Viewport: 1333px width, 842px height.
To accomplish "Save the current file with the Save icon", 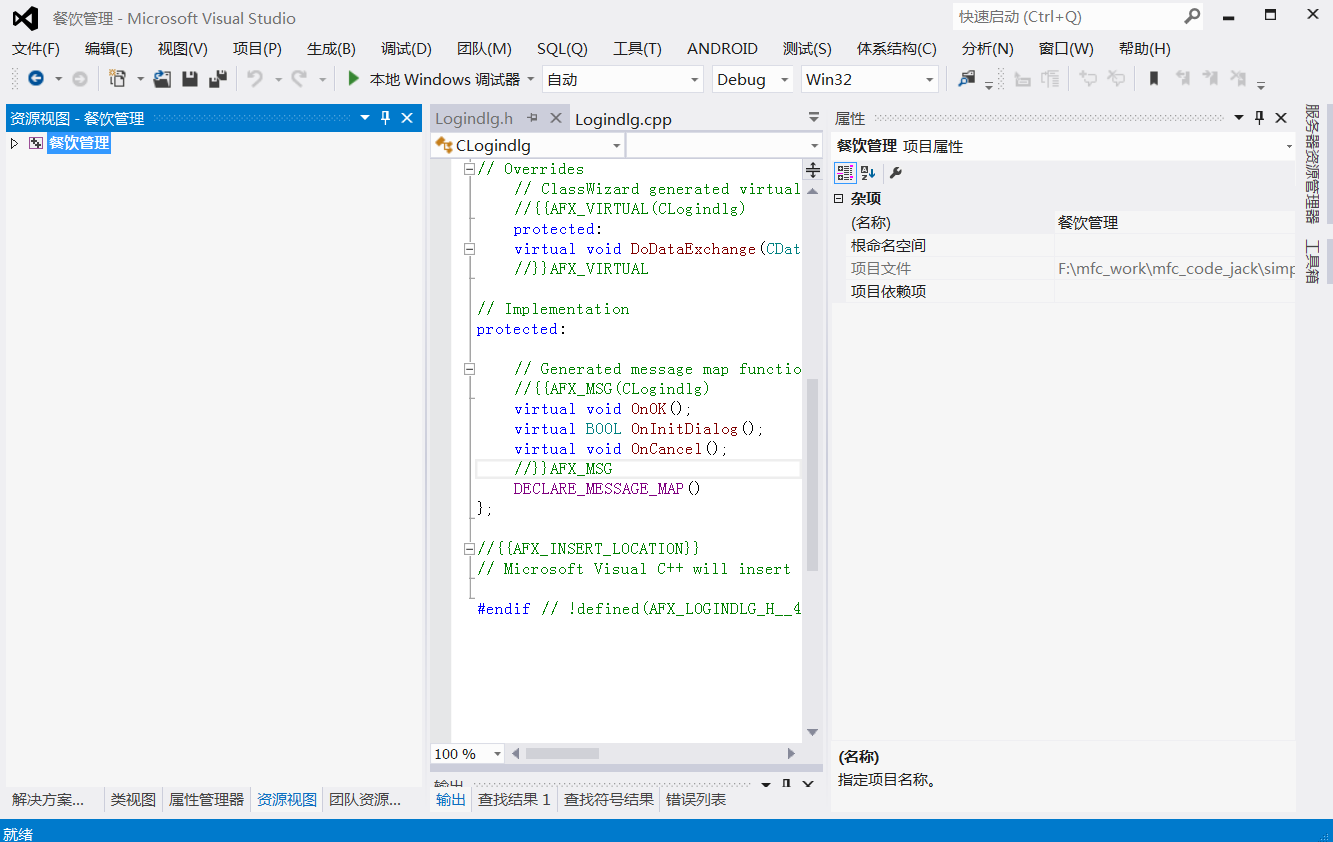I will pyautogui.click(x=191, y=79).
